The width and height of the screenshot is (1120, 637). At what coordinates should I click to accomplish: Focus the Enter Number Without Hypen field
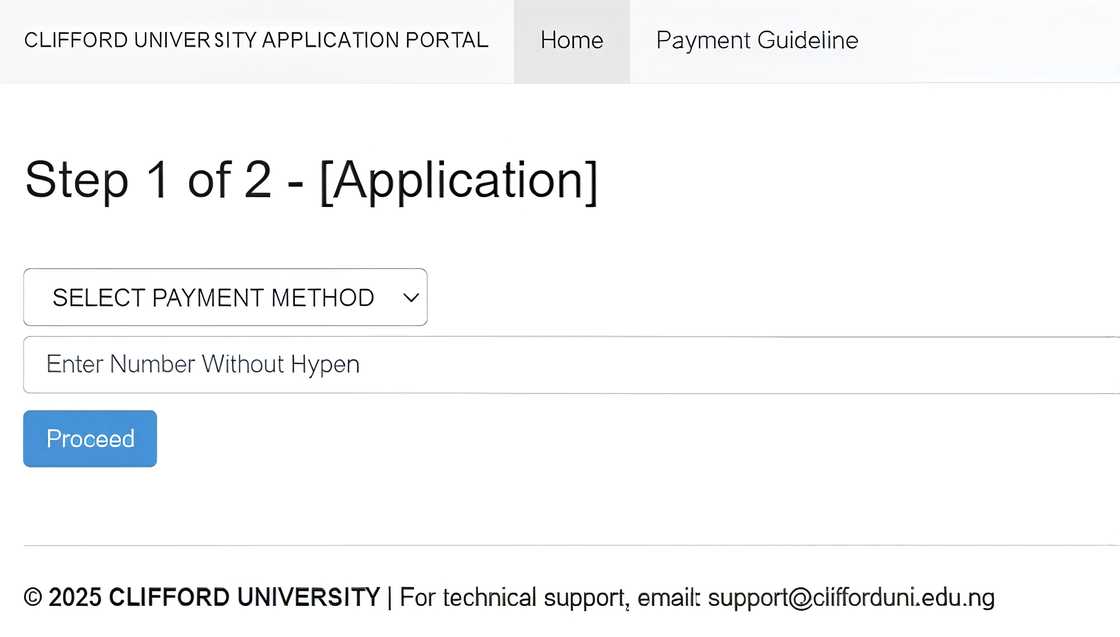point(570,364)
